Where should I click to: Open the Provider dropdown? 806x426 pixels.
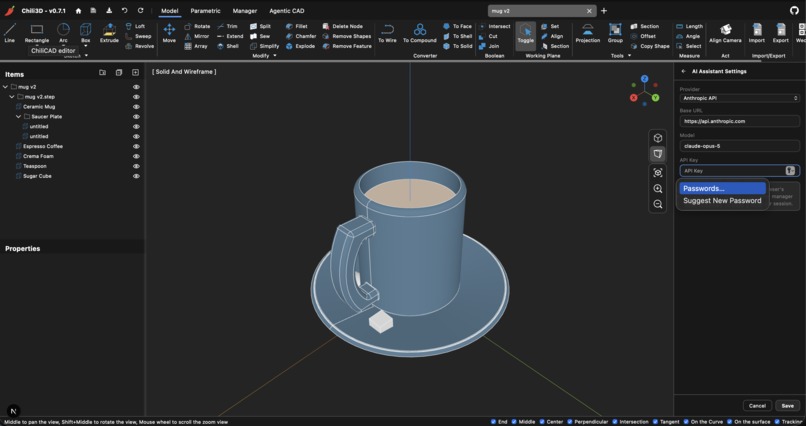pos(739,98)
